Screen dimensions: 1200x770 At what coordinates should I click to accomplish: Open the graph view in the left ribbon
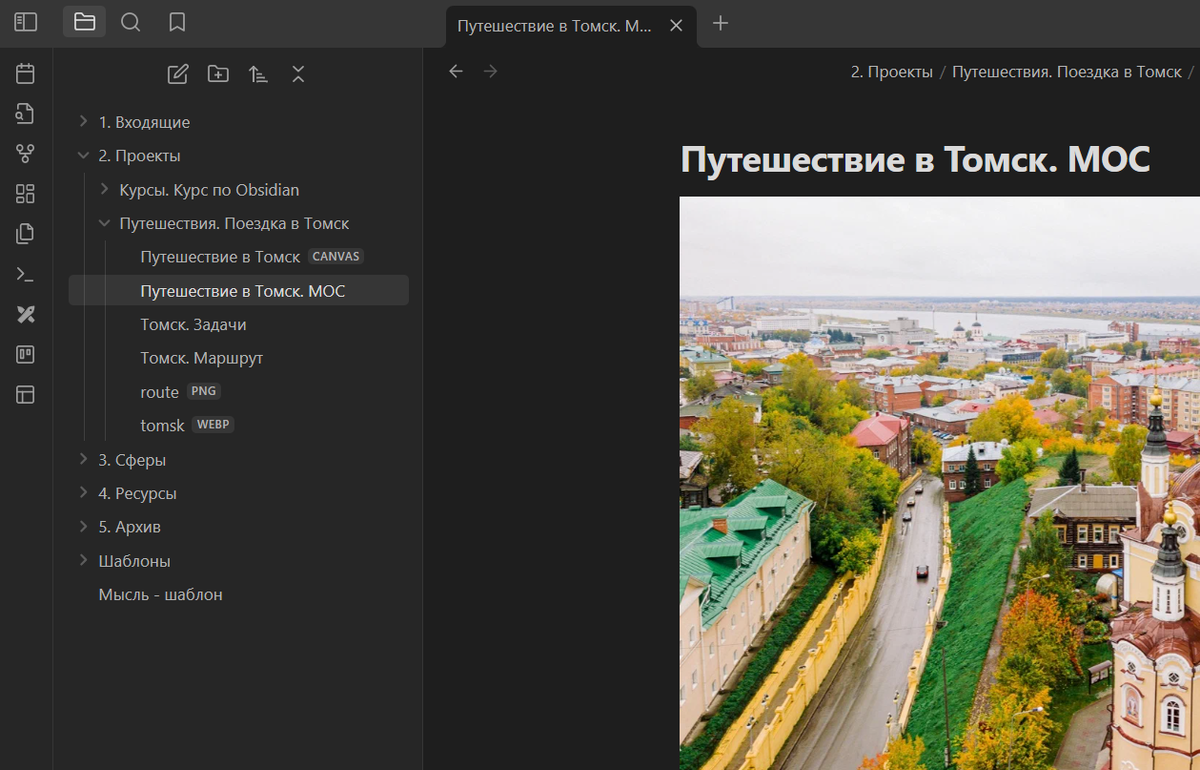pos(25,153)
